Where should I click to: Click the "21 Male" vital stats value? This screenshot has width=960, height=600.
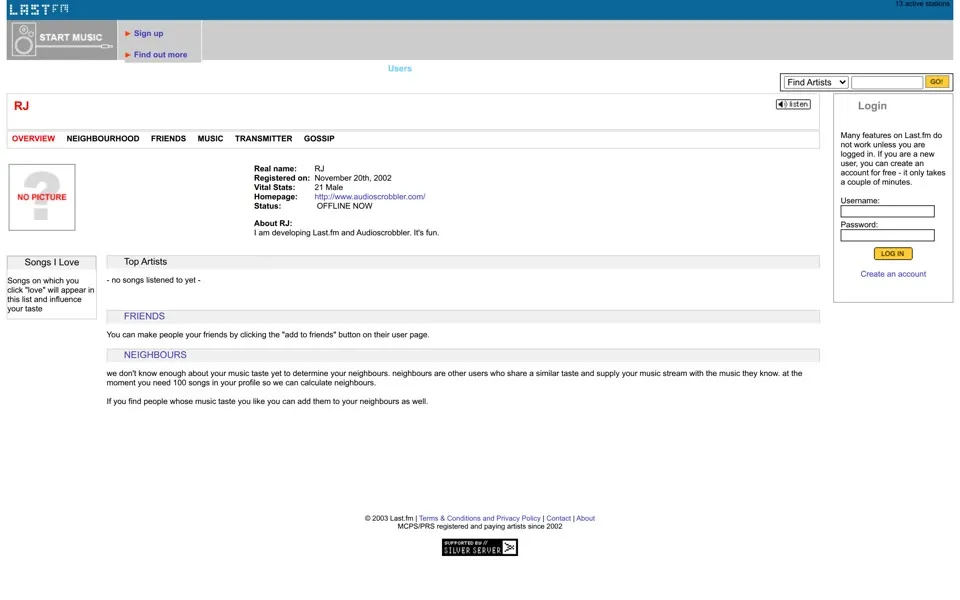329,187
